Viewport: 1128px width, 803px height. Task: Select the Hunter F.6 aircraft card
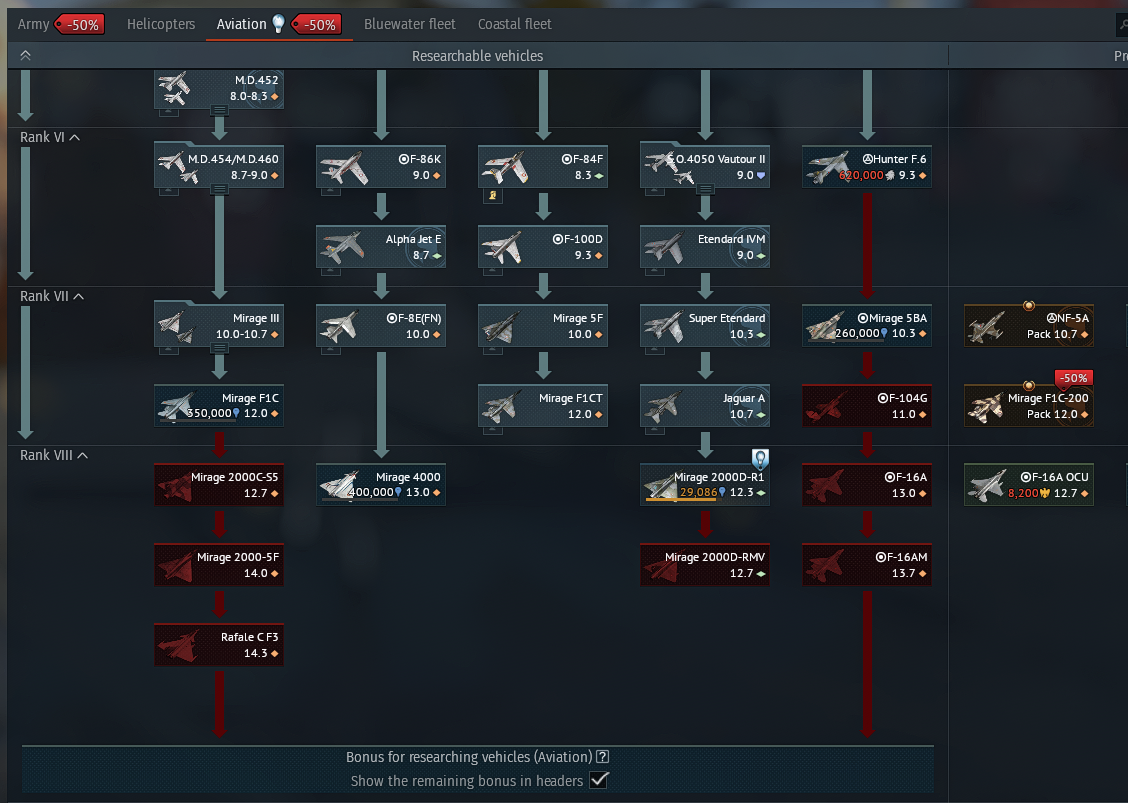pos(867,166)
